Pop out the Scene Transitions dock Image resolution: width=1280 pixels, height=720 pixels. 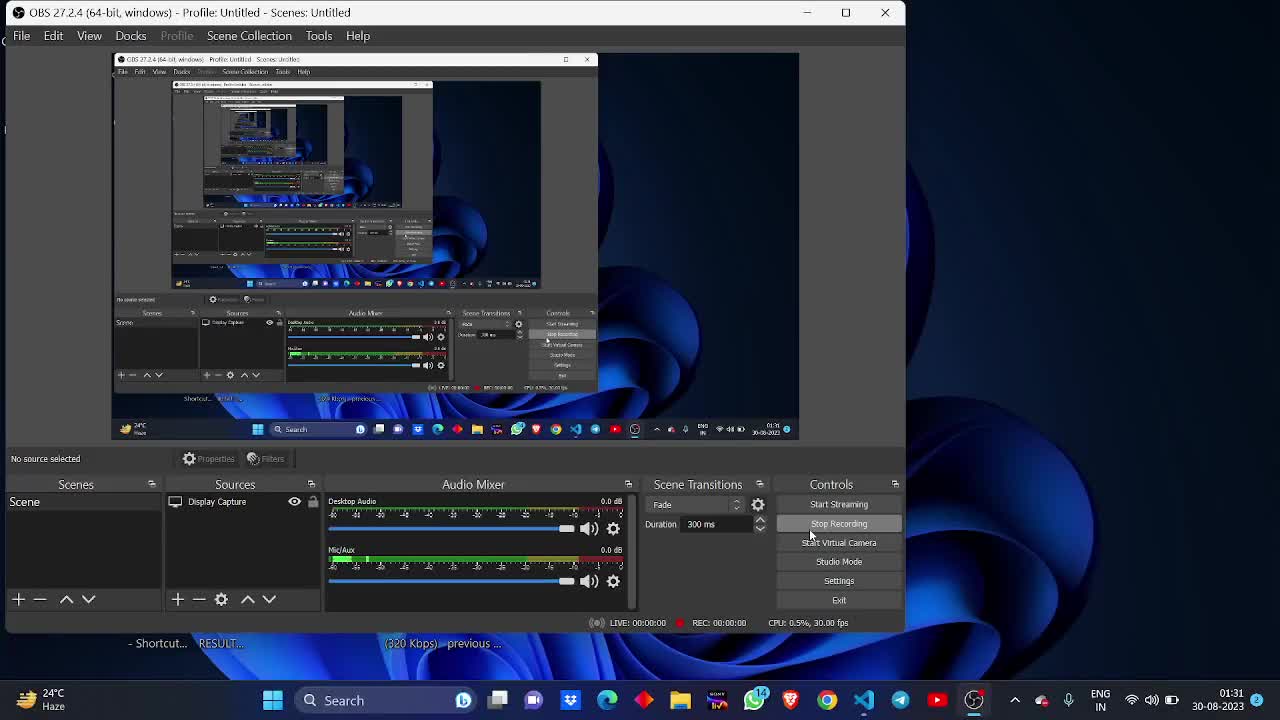[759, 485]
